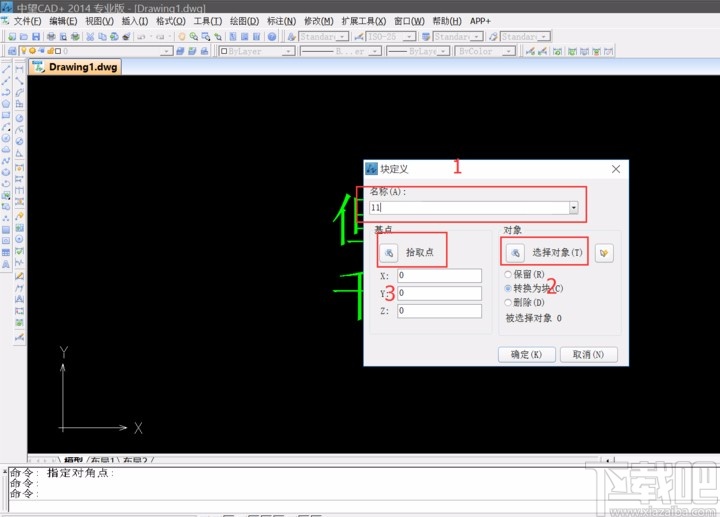Image resolution: width=720 pixels, height=517 pixels.
Task: Select the 转换为块(C) radio option
Action: pos(507,288)
